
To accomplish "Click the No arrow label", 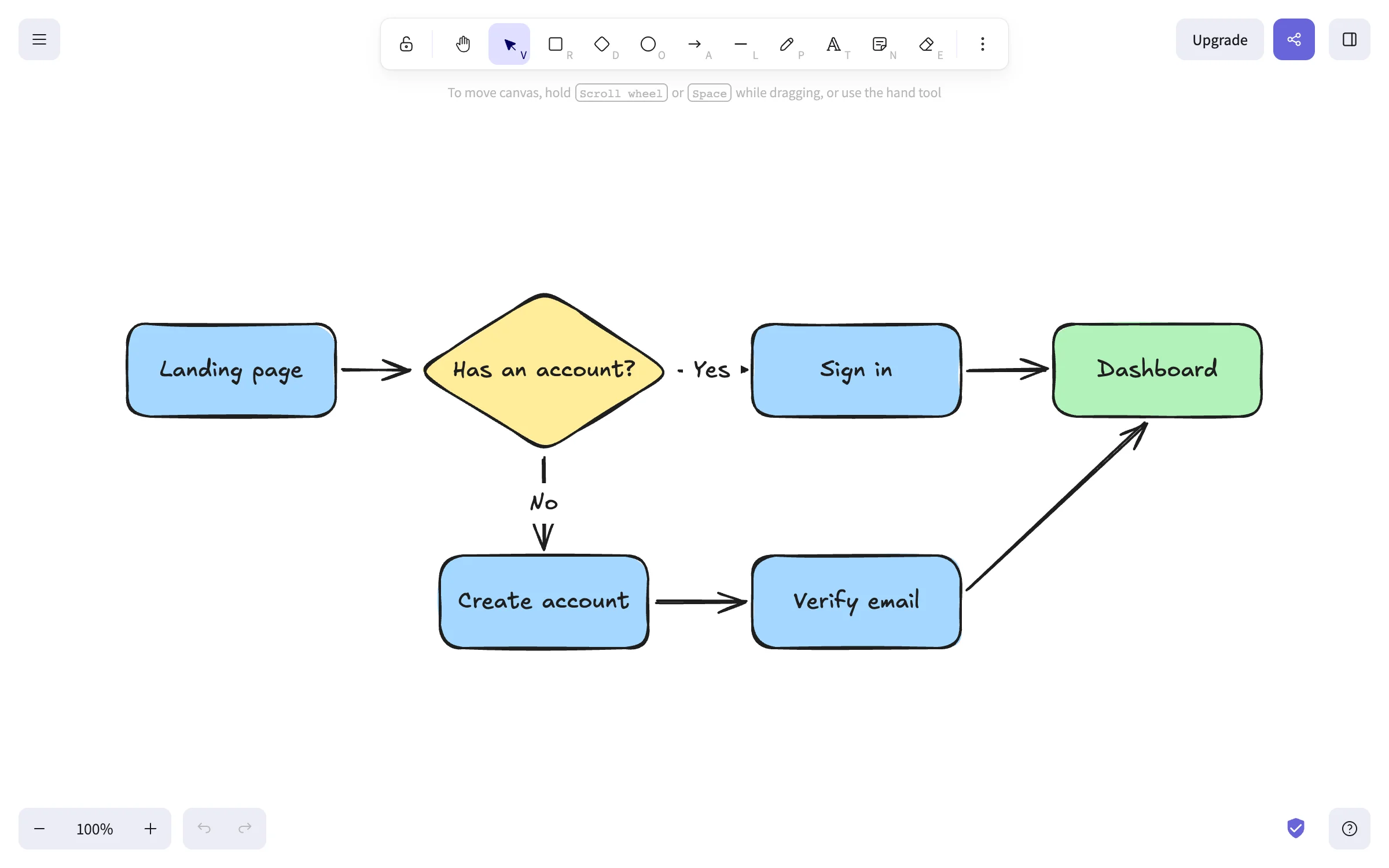I will [x=544, y=502].
